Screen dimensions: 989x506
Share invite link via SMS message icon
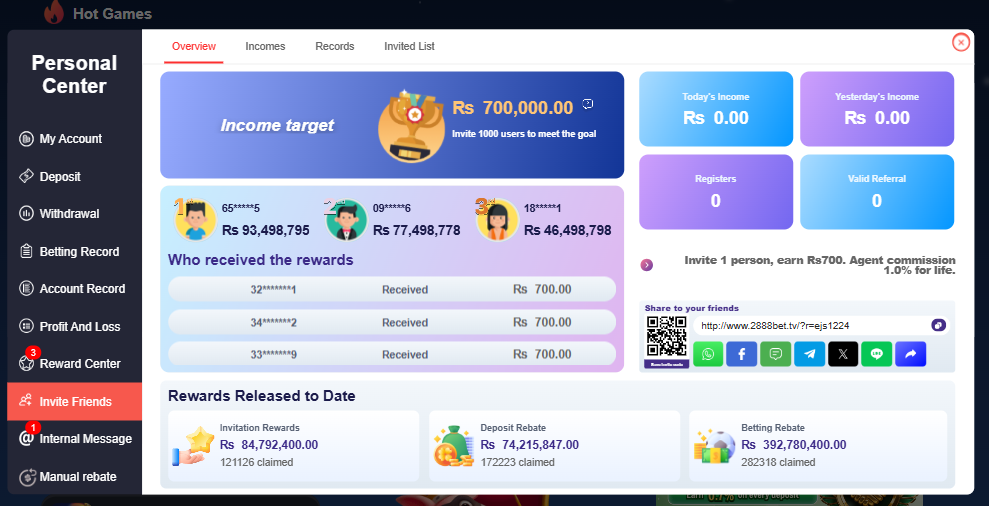point(775,354)
